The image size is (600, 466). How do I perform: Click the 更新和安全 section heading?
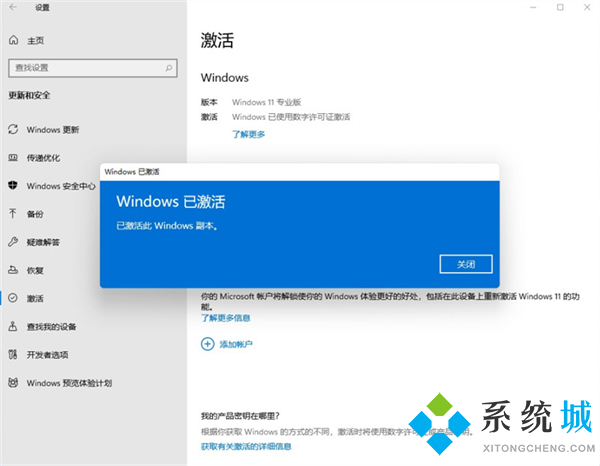[29, 95]
